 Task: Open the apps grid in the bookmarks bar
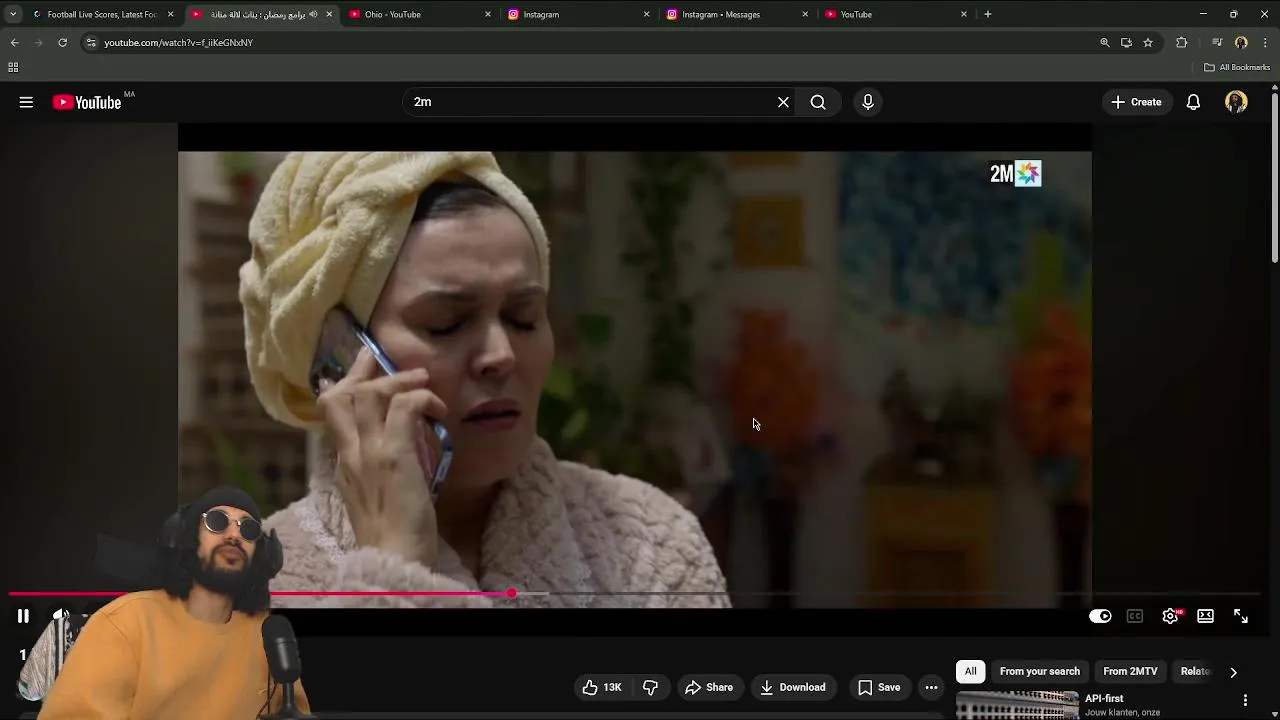[x=13, y=67]
